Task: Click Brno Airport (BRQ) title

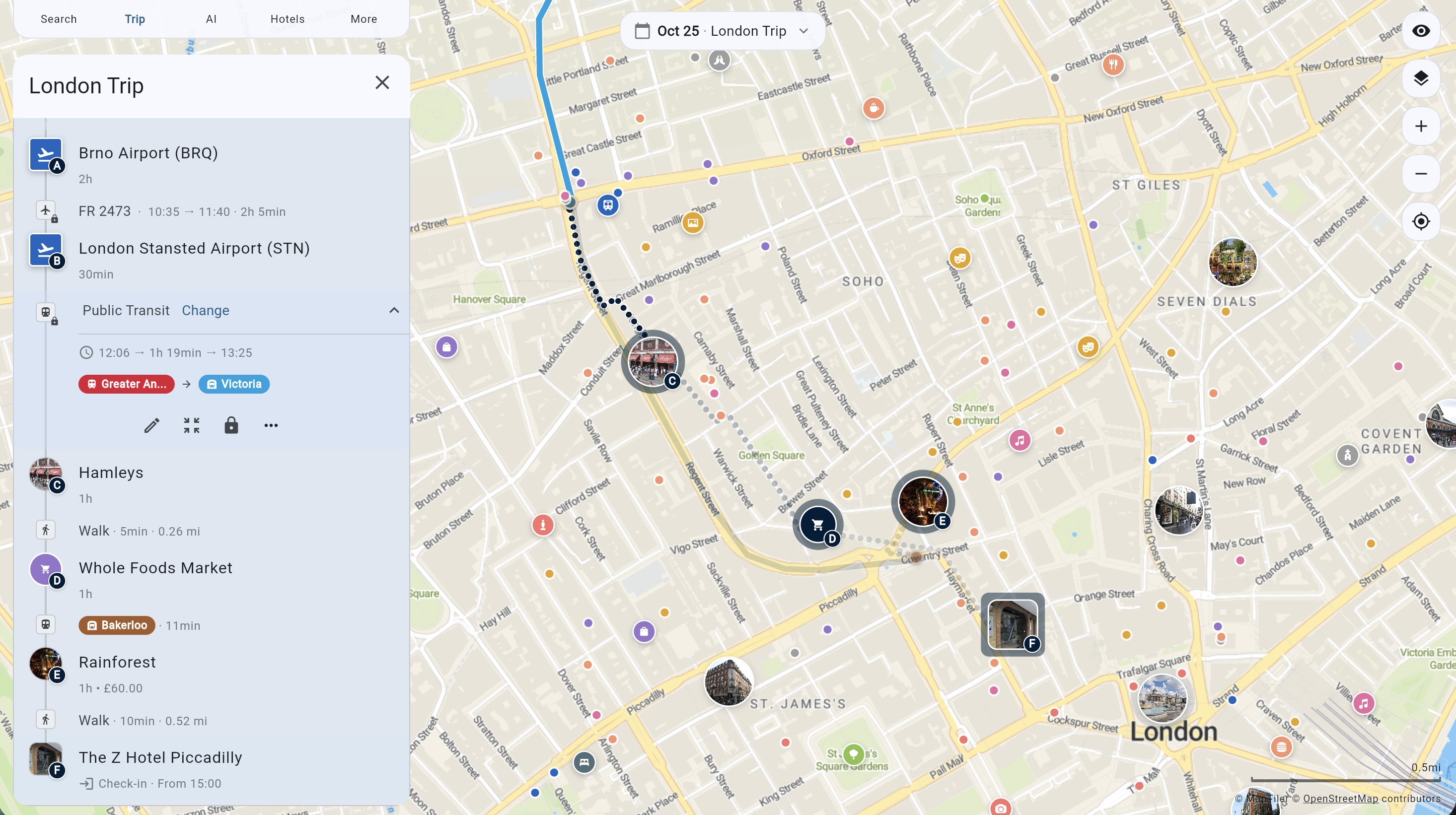Action: (148, 153)
